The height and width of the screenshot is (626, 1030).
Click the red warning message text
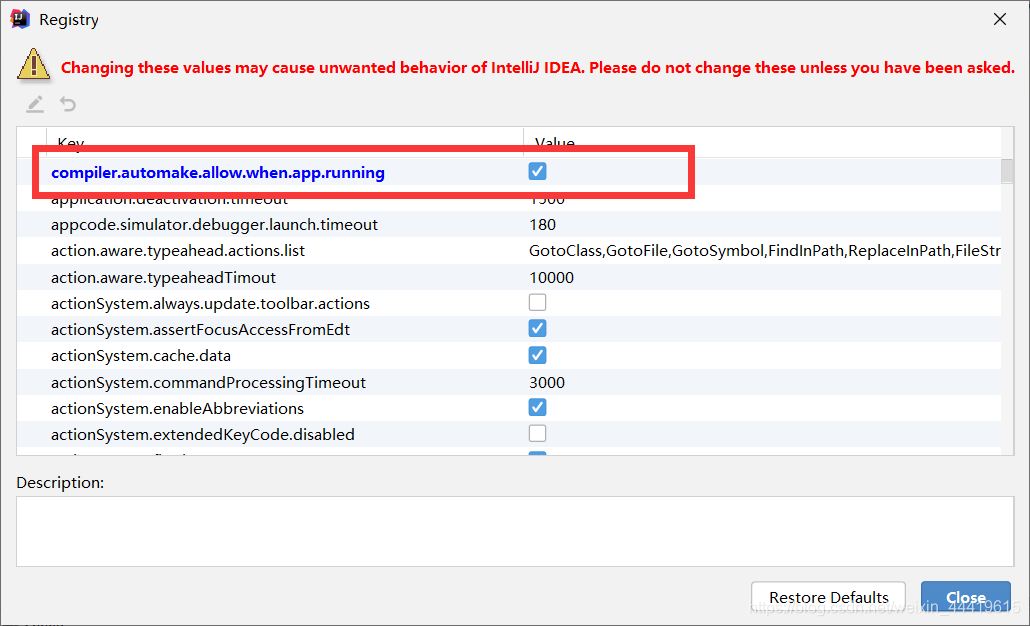tap(538, 68)
